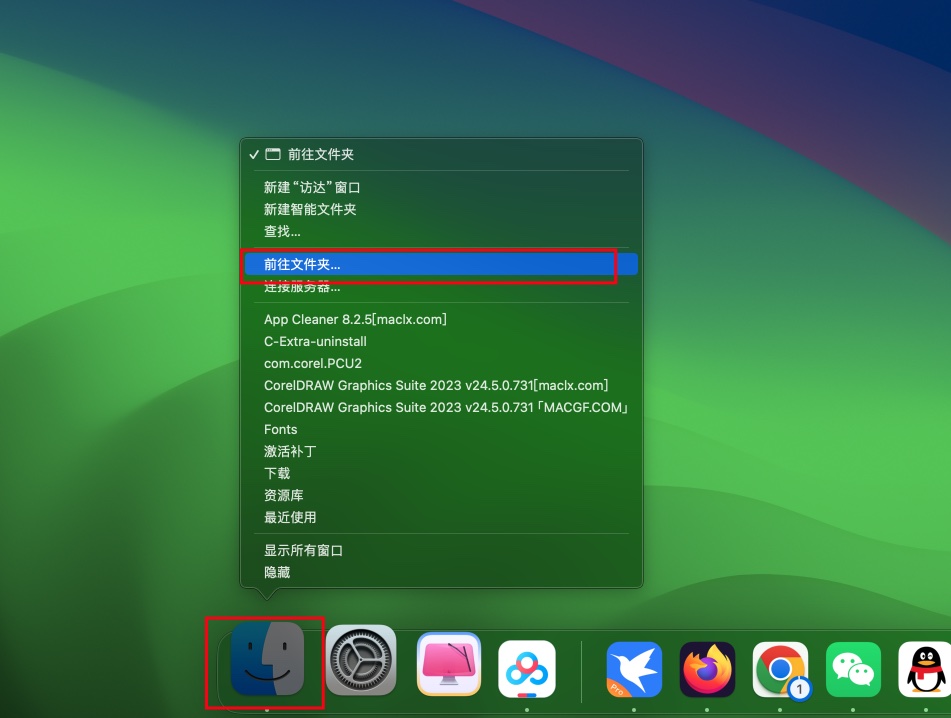This screenshot has height=718, width=951.
Task: Click 隐藏 to hide Finder
Action: [x=277, y=571]
